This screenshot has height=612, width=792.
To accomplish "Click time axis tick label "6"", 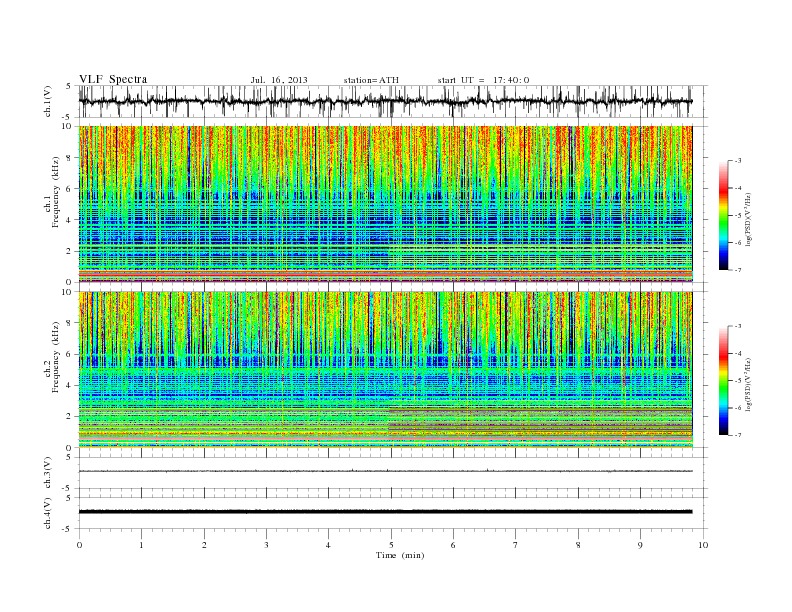I will [x=453, y=545].
